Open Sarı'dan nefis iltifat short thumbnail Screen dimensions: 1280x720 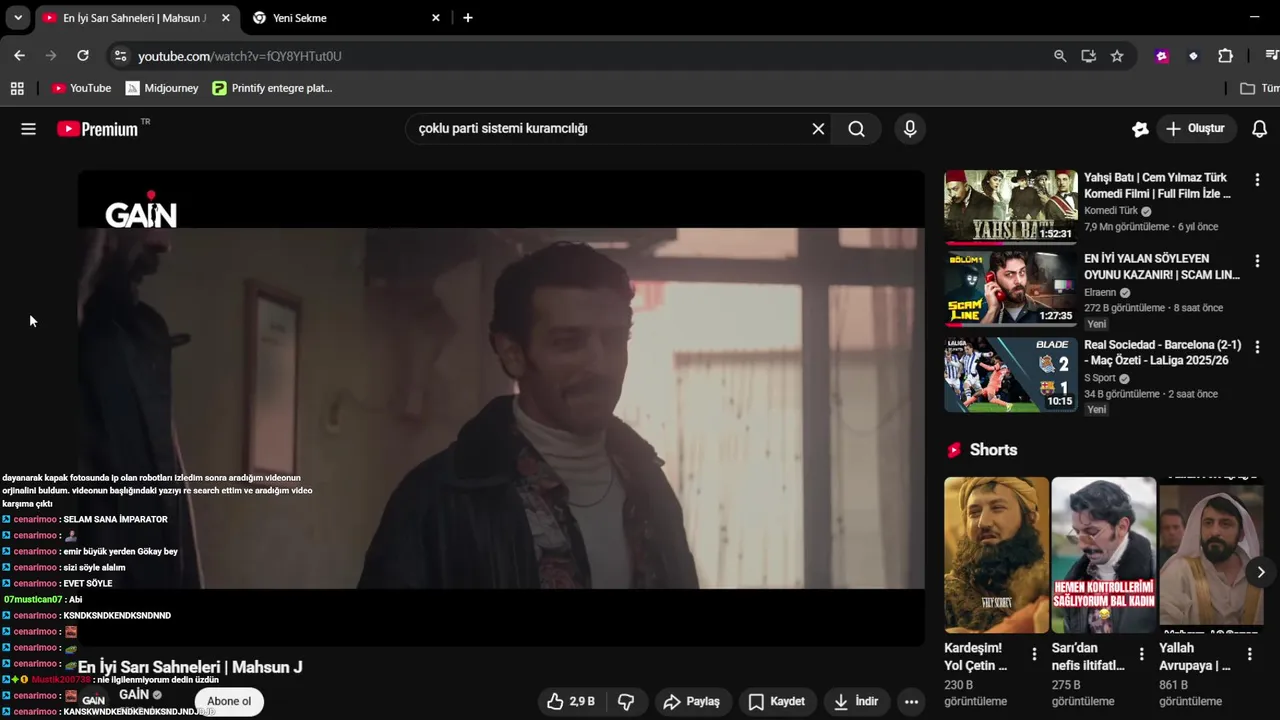[1104, 555]
